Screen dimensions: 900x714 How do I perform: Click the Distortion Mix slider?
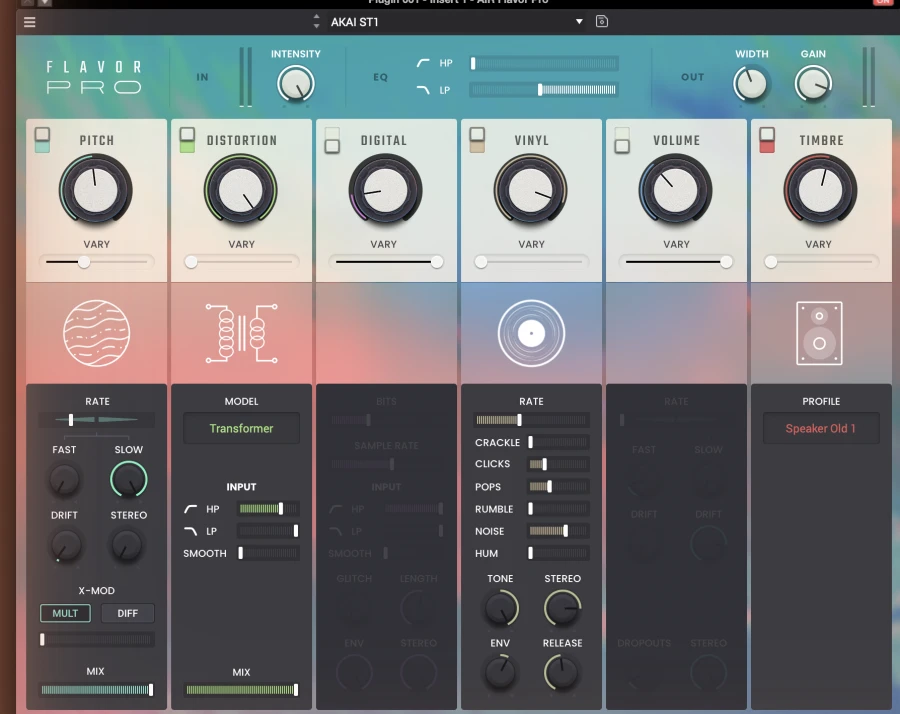pyautogui.click(x=241, y=690)
